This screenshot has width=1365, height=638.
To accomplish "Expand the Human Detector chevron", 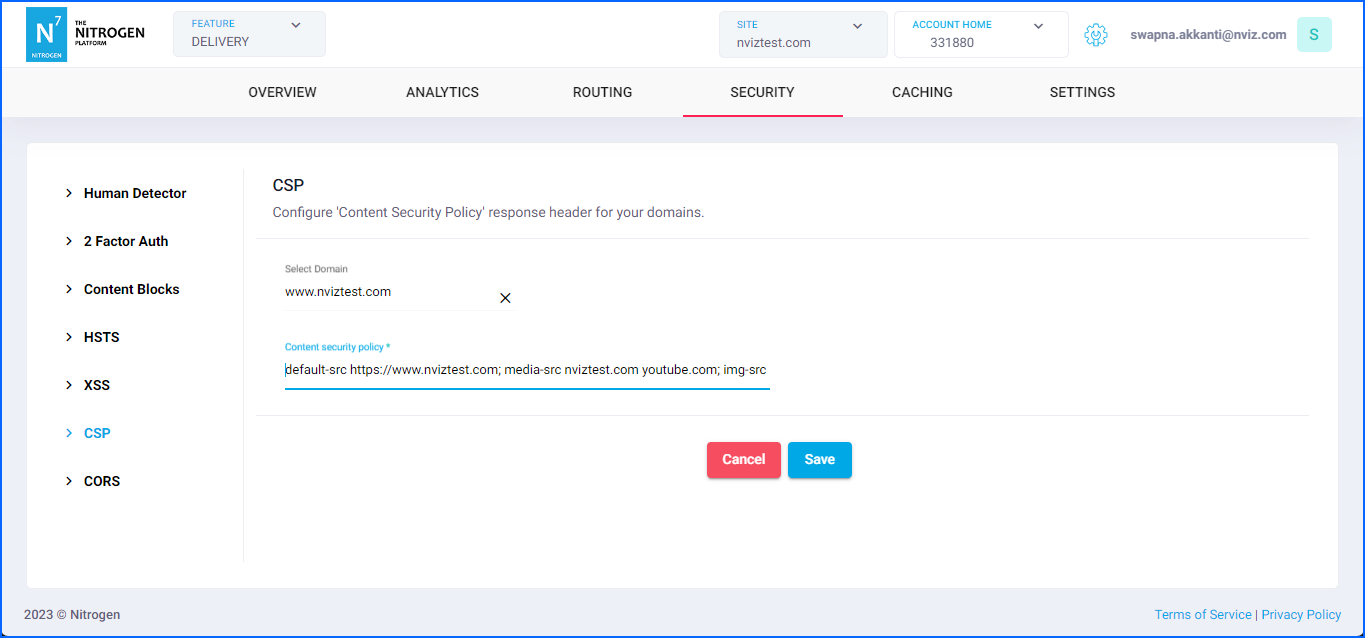I will (x=69, y=193).
